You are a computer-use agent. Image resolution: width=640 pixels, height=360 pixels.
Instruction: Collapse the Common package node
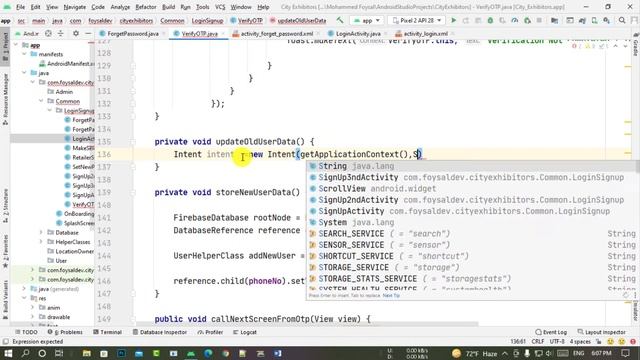(x=41, y=101)
